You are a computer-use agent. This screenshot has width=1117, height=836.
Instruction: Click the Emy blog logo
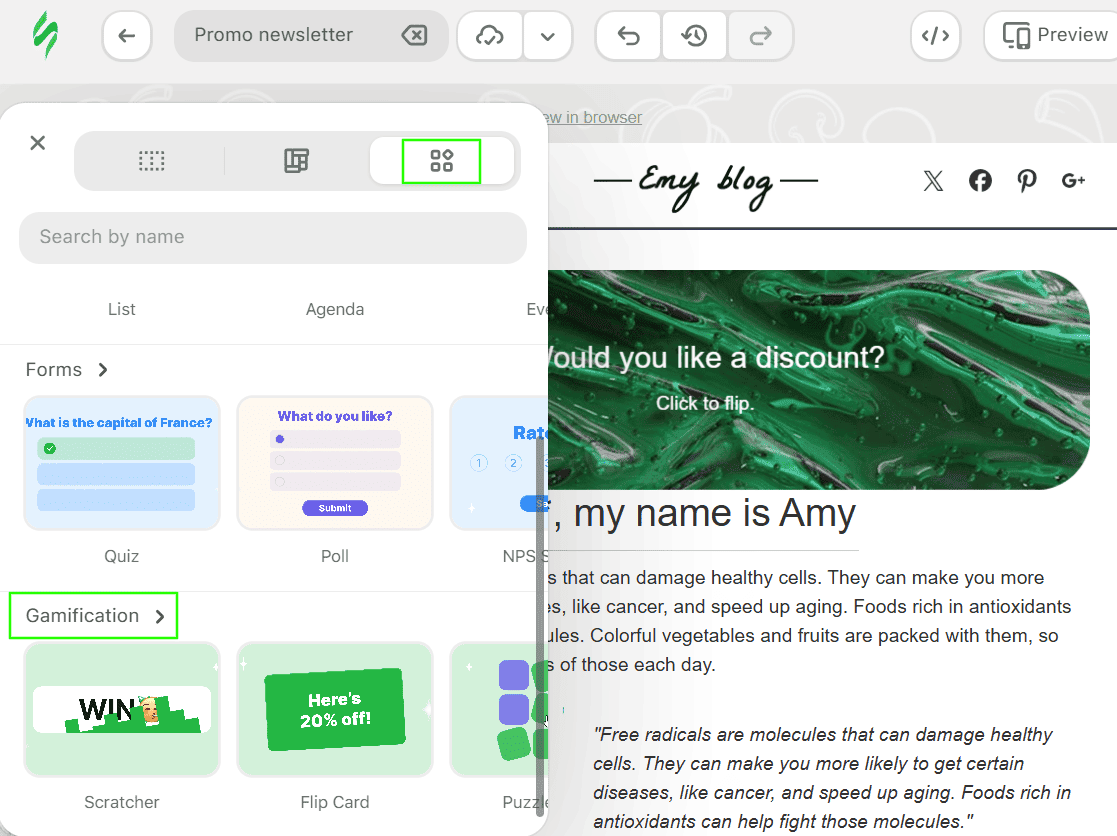pyautogui.click(x=706, y=185)
